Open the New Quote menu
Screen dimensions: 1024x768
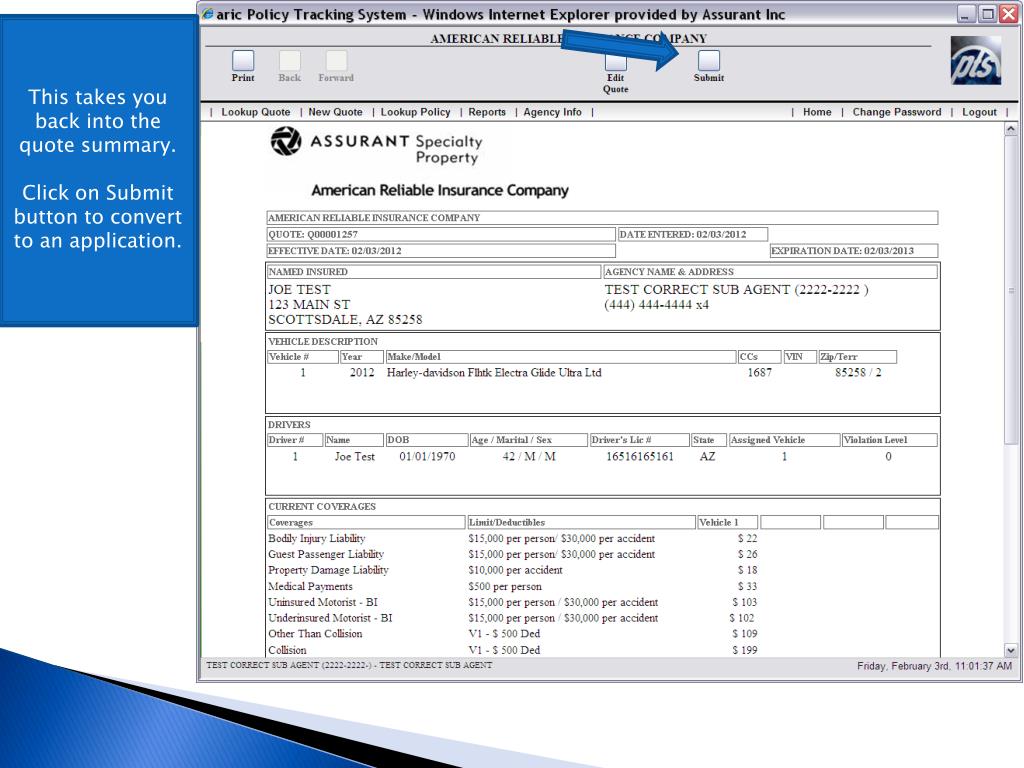(335, 112)
